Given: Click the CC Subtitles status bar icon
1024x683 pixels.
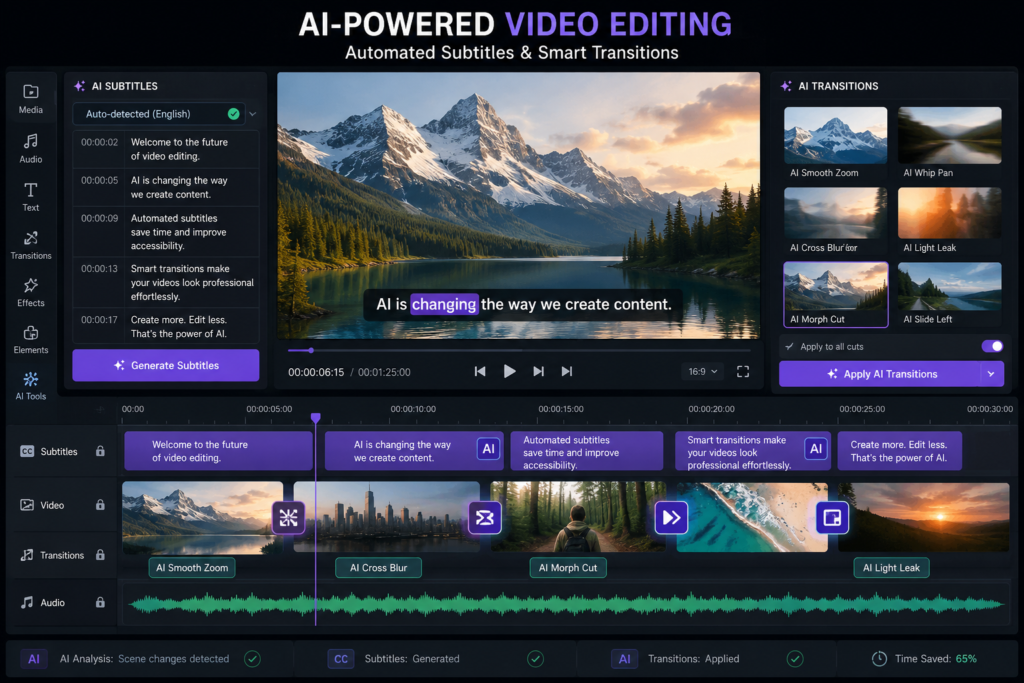Looking at the screenshot, I should 341,659.
